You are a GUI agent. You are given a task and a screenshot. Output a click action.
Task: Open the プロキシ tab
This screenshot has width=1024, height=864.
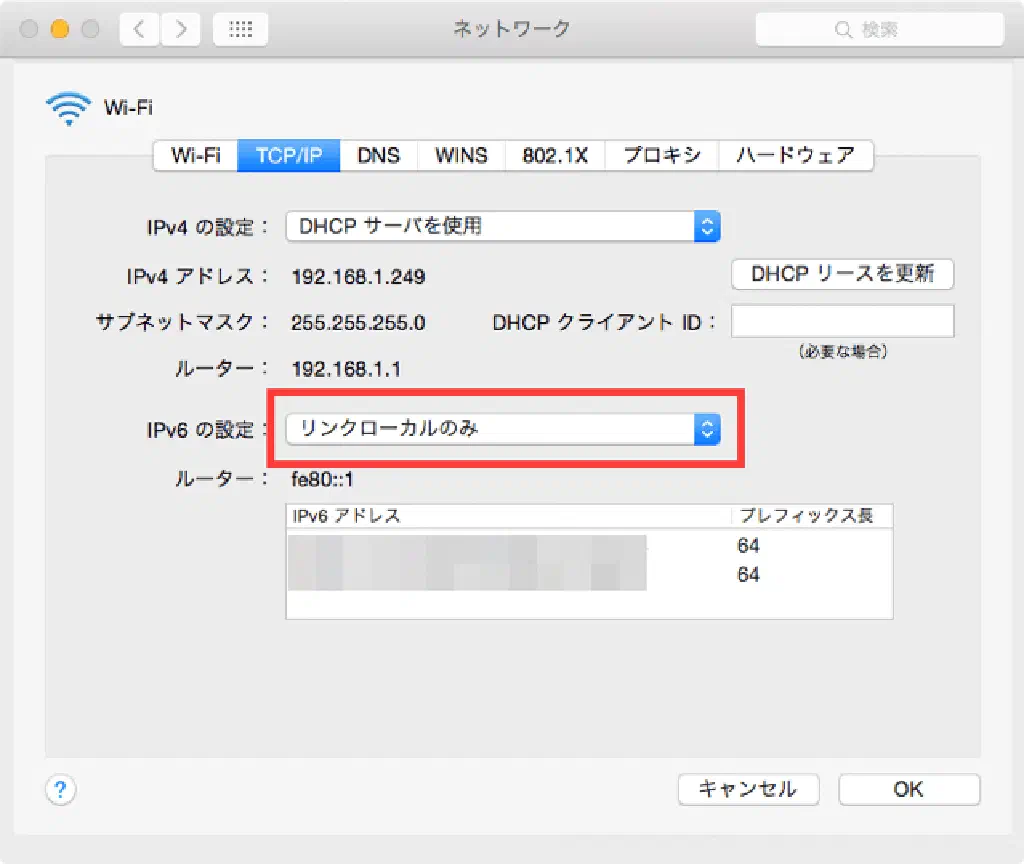pyautogui.click(x=661, y=155)
